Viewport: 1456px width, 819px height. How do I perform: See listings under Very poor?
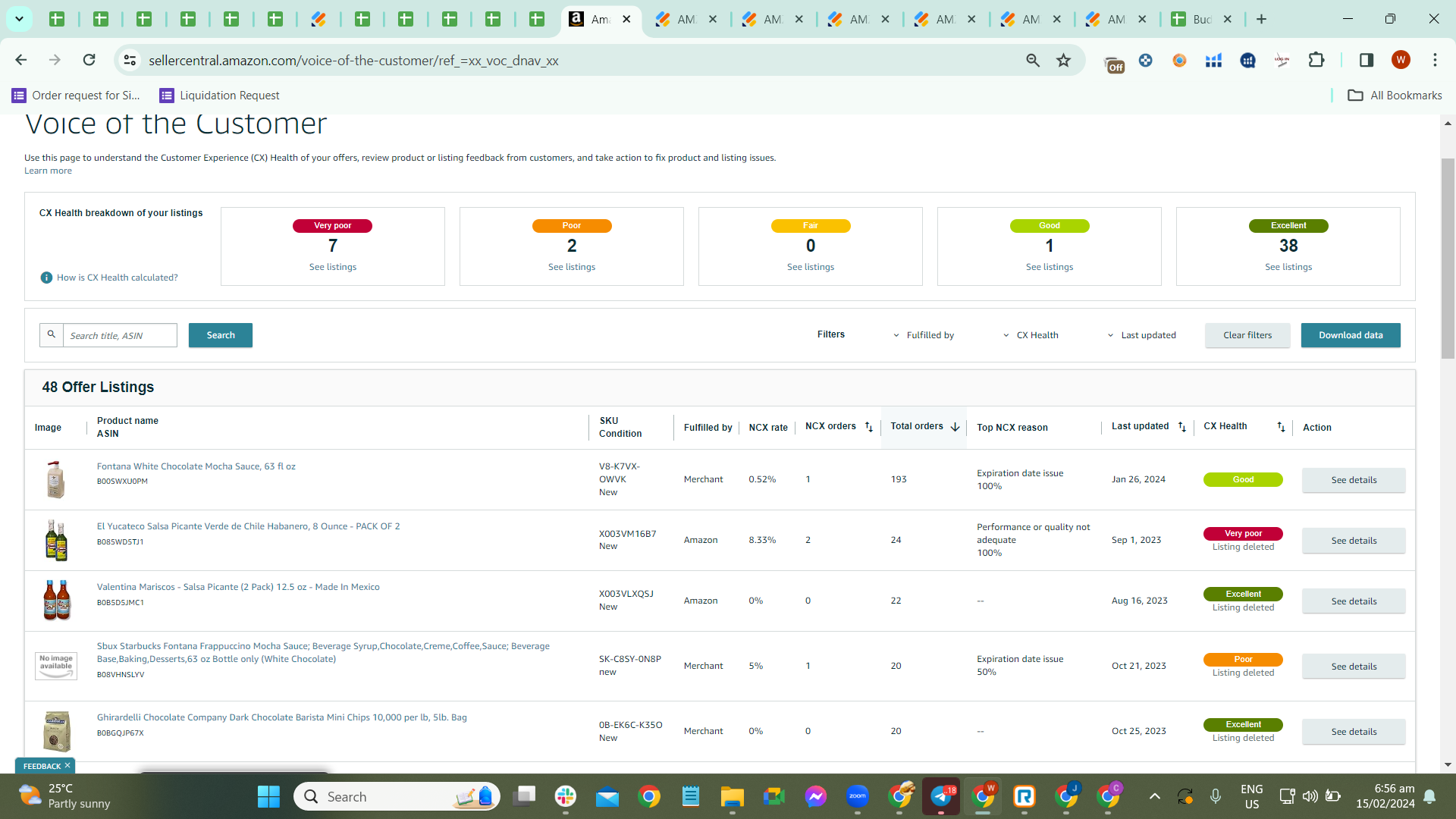point(333,267)
